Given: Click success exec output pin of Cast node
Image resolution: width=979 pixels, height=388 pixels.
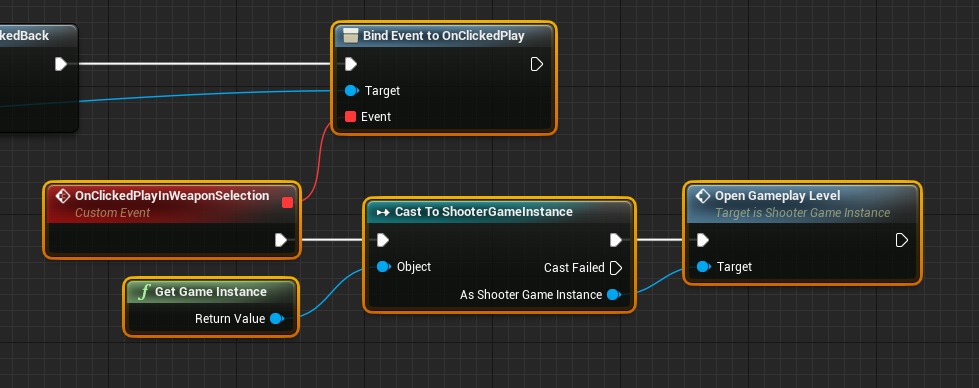Looking at the screenshot, I should pos(616,240).
